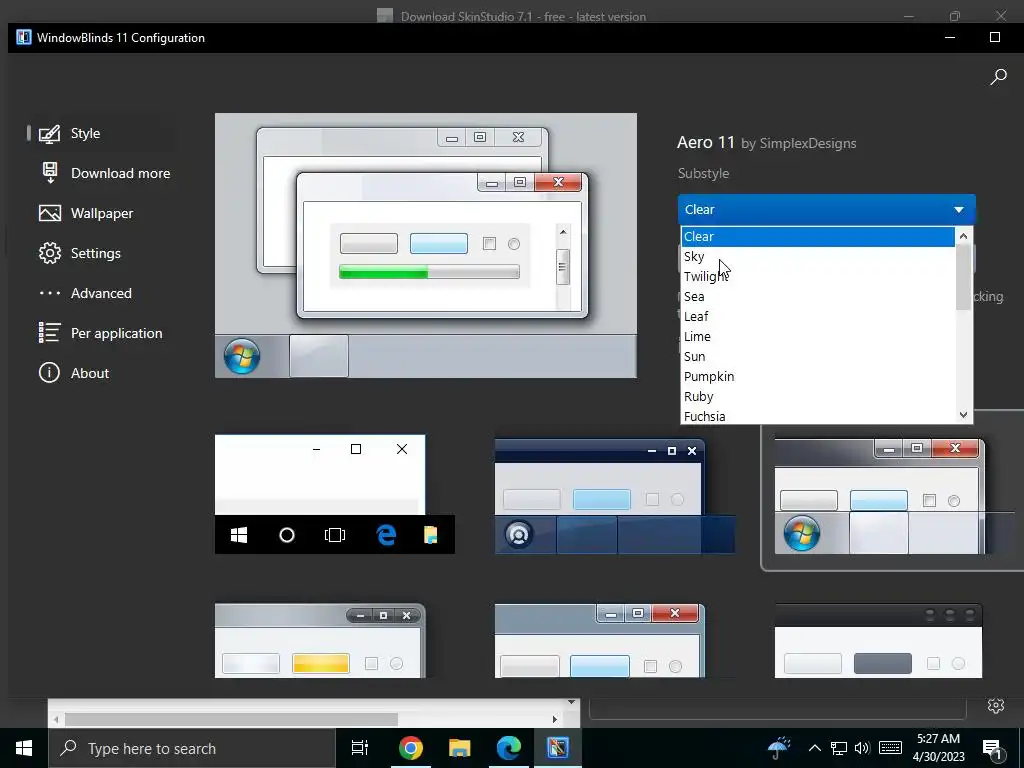Click the Per application list icon
Screen dimensions: 1024x768
point(50,333)
